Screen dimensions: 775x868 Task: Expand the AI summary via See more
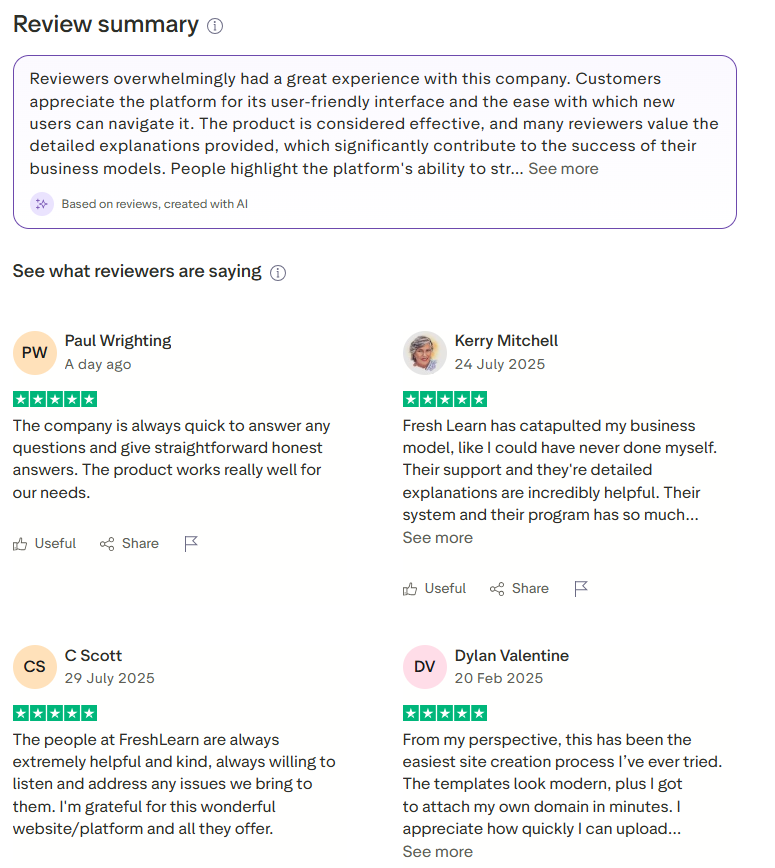(x=563, y=168)
